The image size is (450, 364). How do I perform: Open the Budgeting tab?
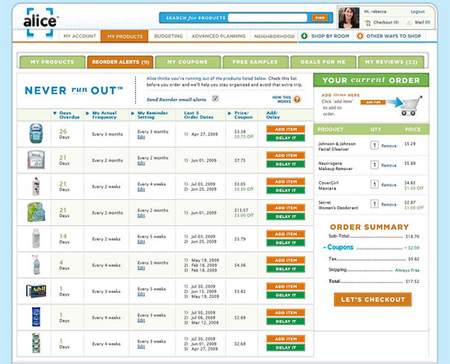coord(168,36)
